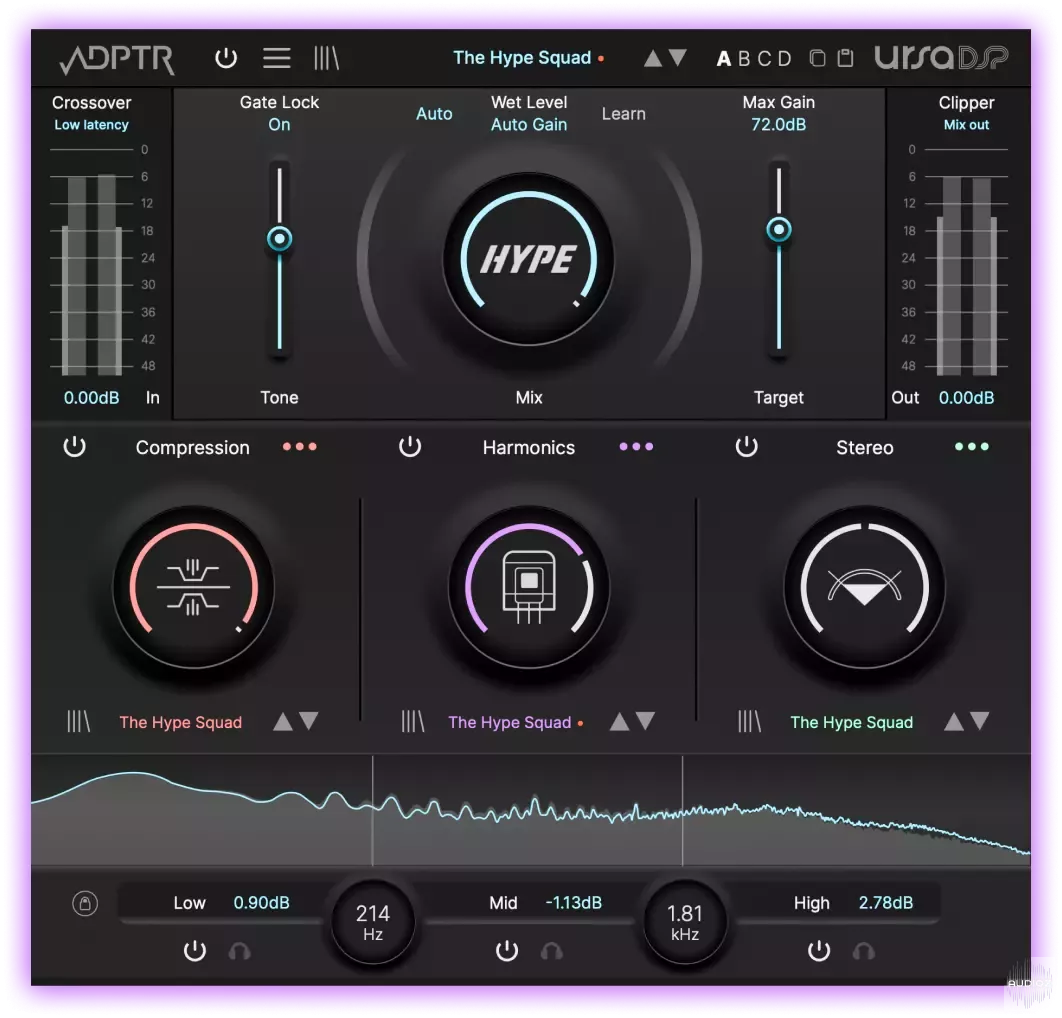The image size is (1062, 1018).
Task: Click the ADPTR logo
Action: (x=117, y=60)
